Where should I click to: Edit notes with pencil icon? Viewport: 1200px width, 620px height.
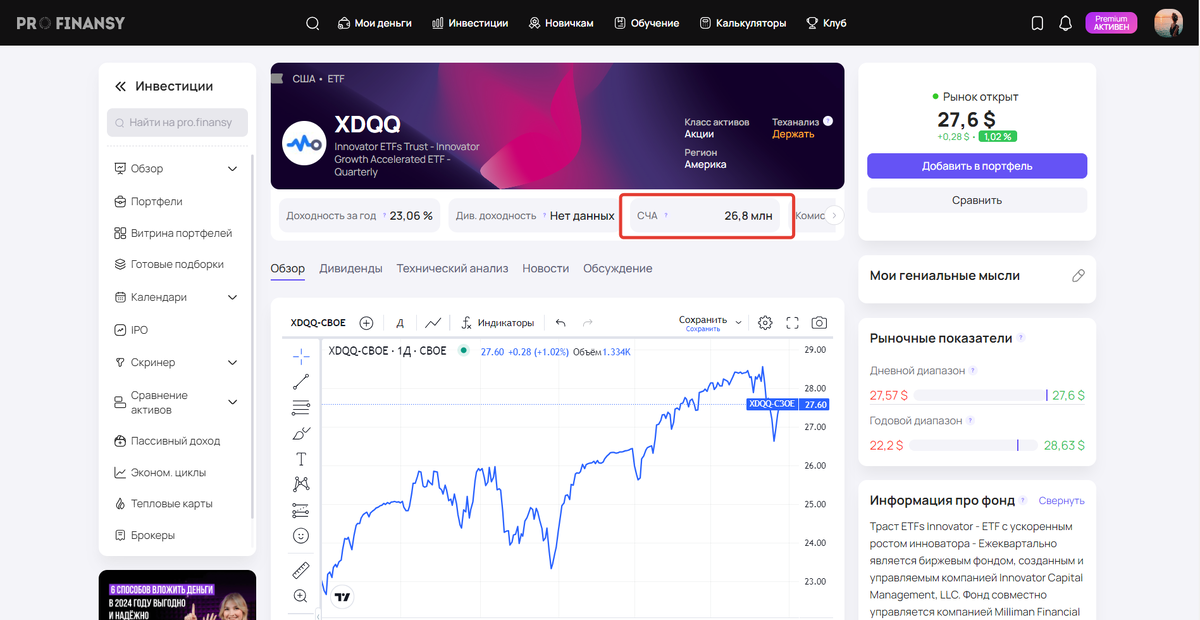1078,276
